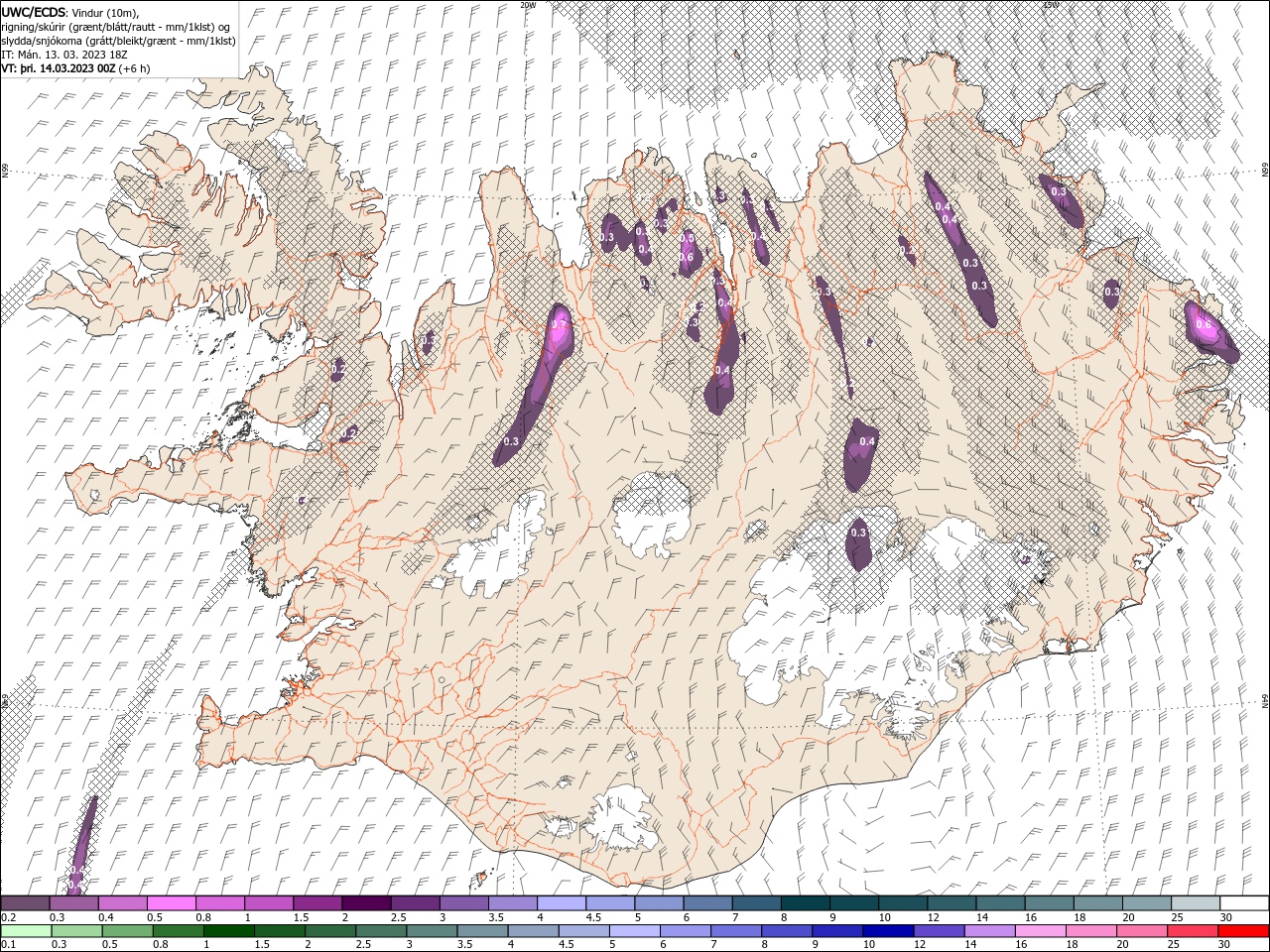The width and height of the screenshot is (1270, 952).
Task: Click the 0.7 snowfall value in the pink patch
Action: point(558,325)
